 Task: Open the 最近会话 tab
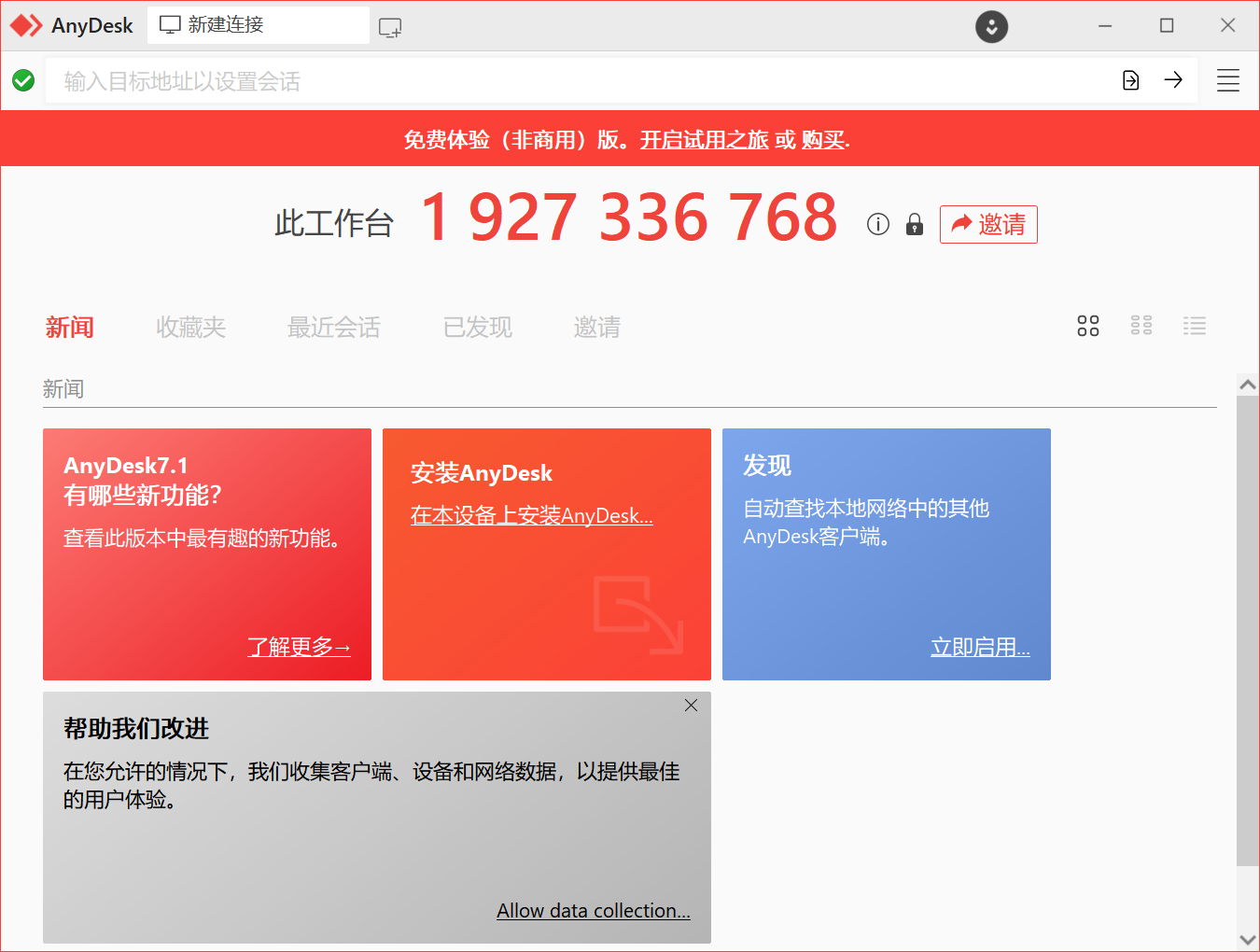click(x=333, y=327)
